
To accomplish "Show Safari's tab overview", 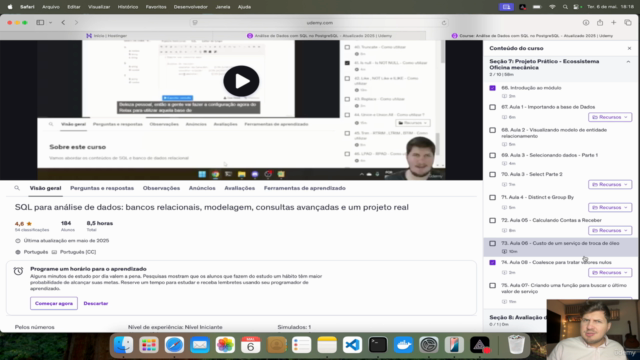I will click(x=628, y=23).
